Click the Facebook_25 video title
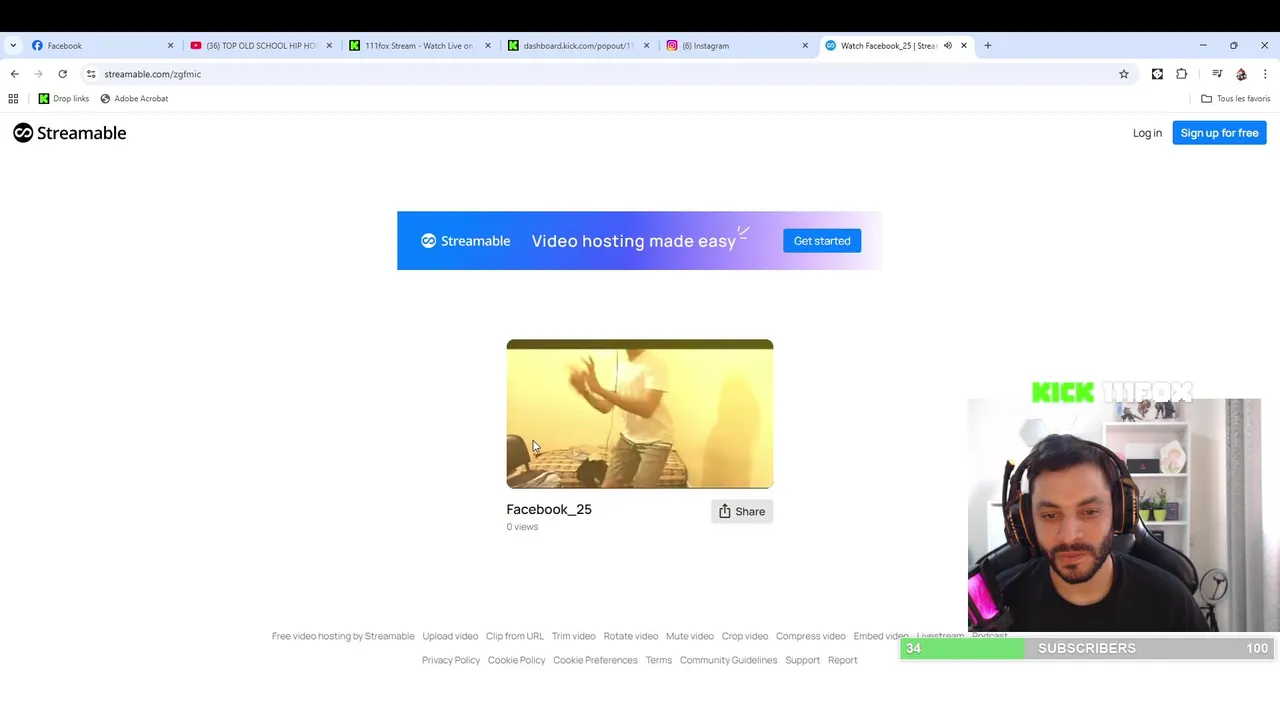The width and height of the screenshot is (1280, 720). (x=549, y=509)
